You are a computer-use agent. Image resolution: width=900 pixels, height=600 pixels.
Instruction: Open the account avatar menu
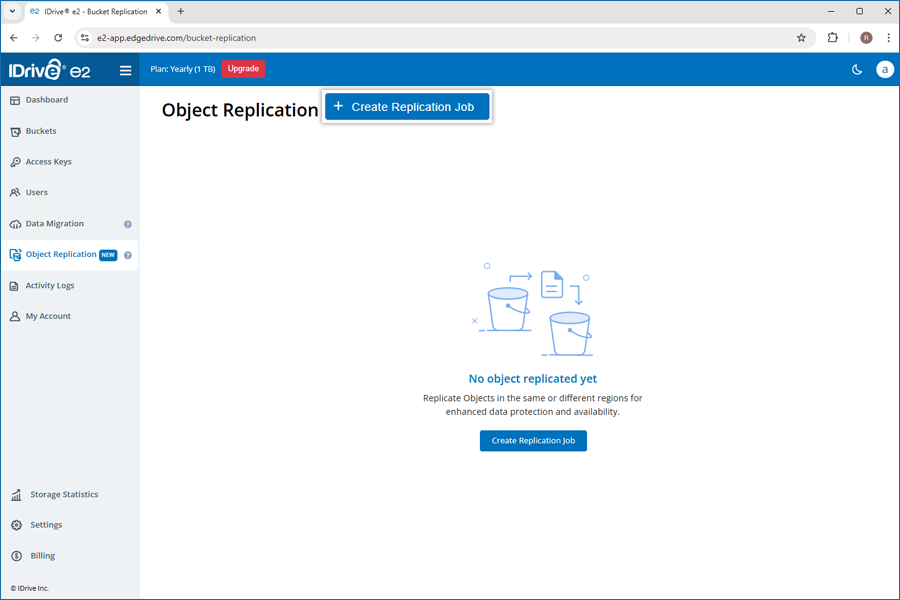(x=885, y=69)
